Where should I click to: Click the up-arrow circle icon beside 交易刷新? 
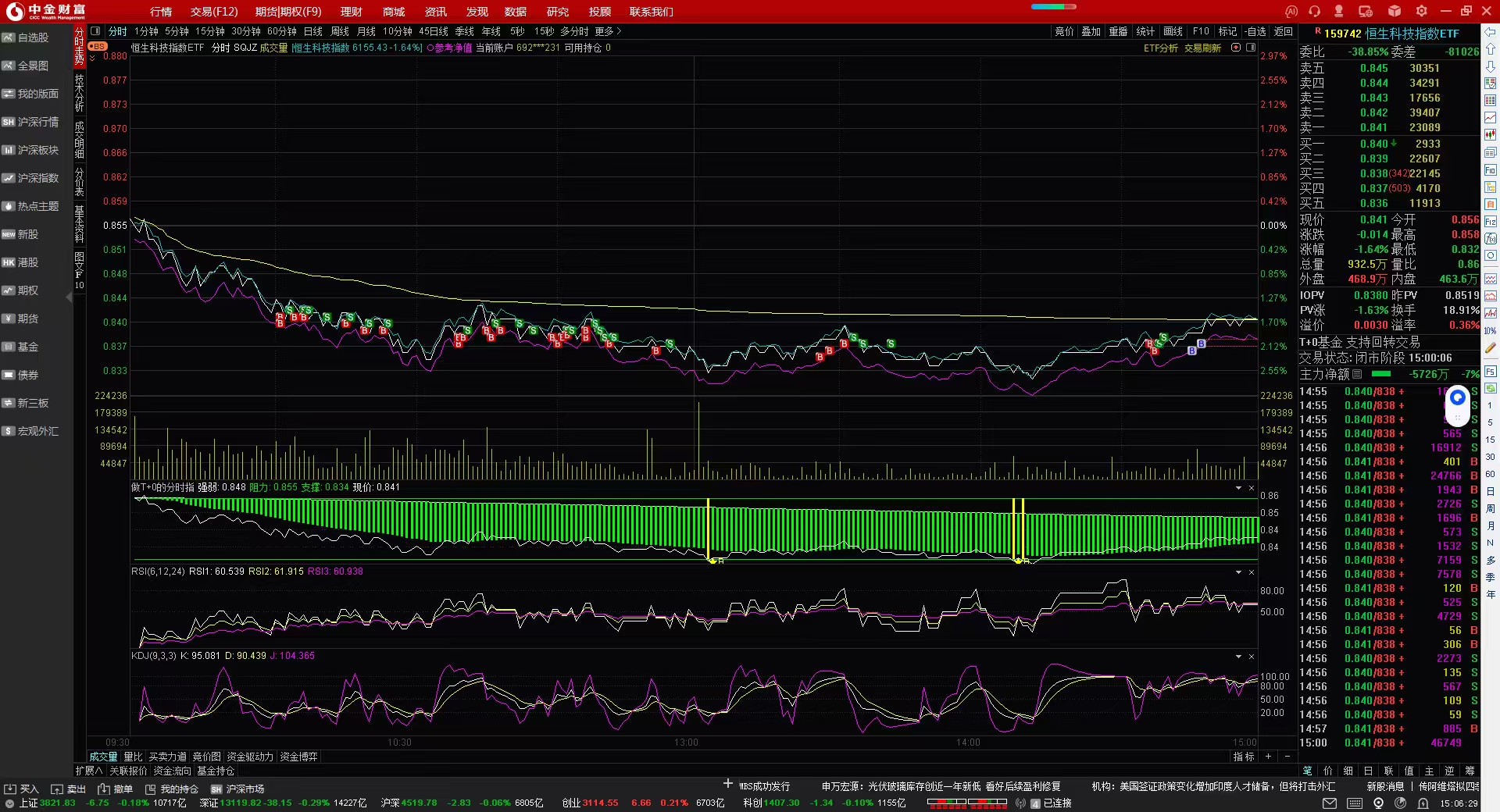[x=1236, y=48]
